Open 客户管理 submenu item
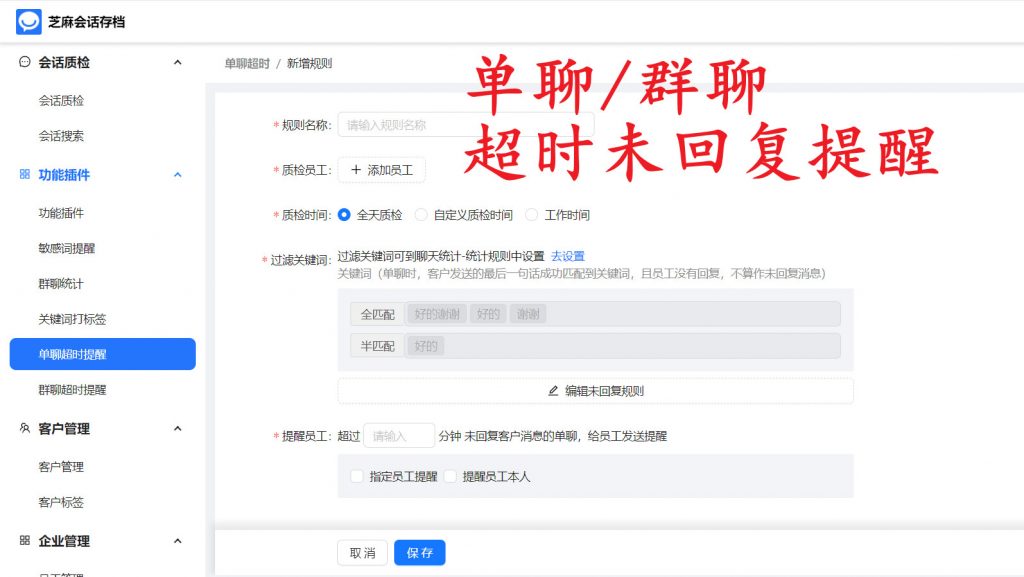This screenshot has width=1024, height=577. tap(61, 467)
